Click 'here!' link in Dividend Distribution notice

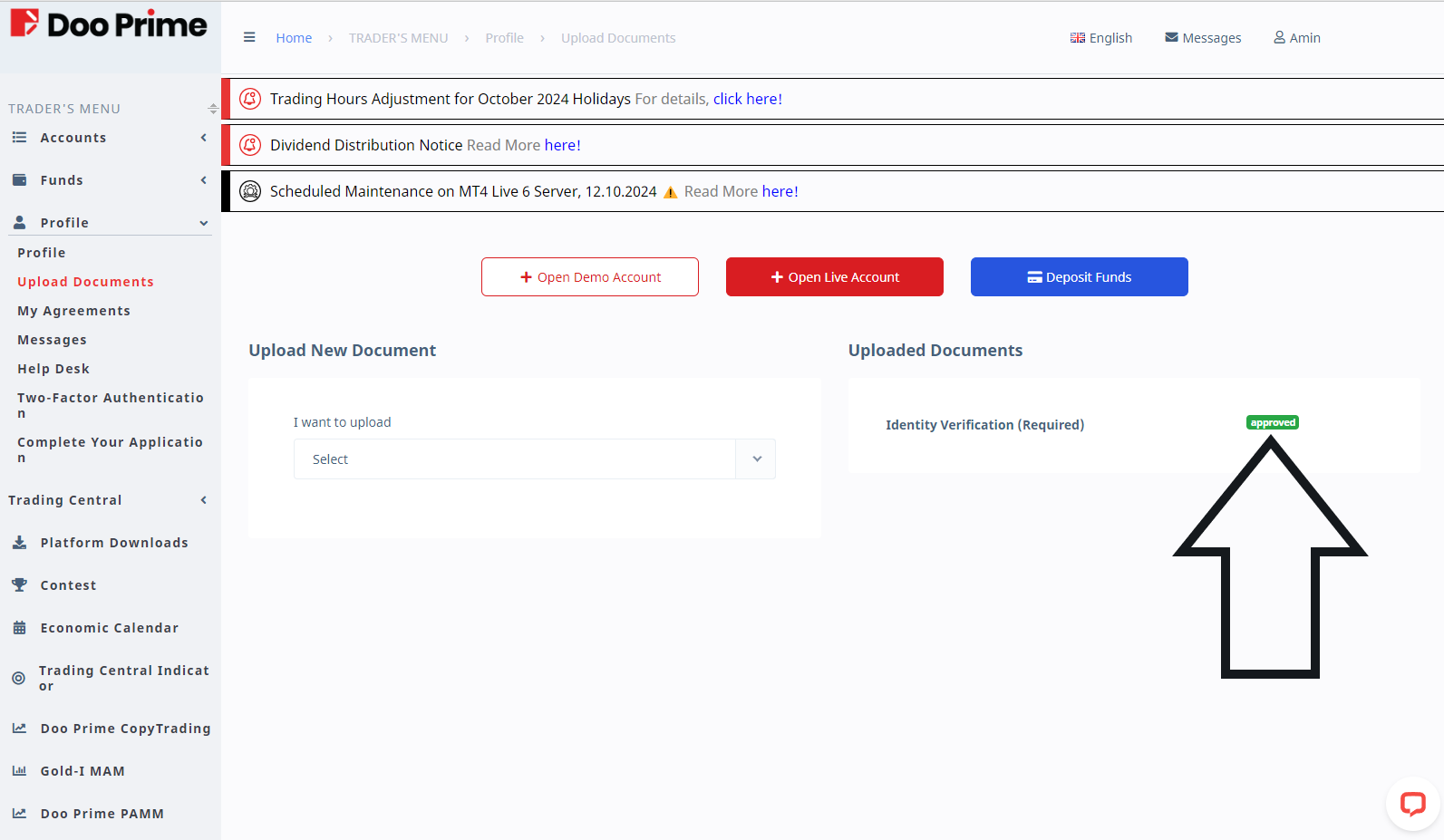pyautogui.click(x=563, y=145)
